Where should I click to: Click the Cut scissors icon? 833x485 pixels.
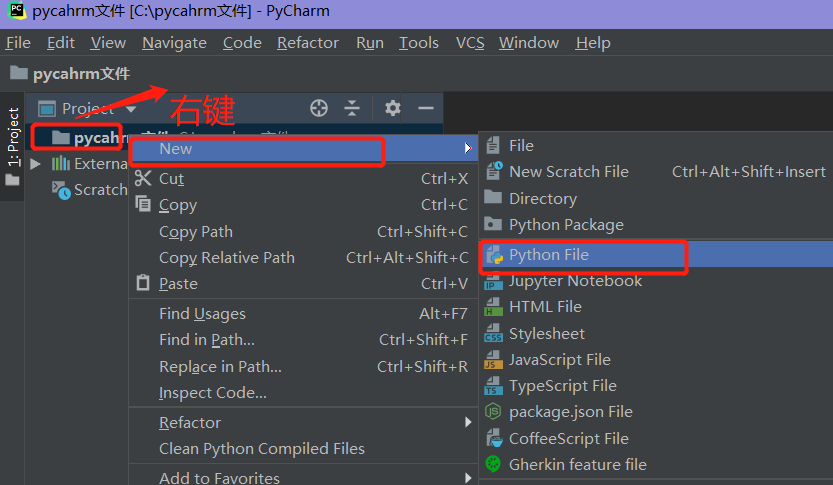click(x=143, y=178)
